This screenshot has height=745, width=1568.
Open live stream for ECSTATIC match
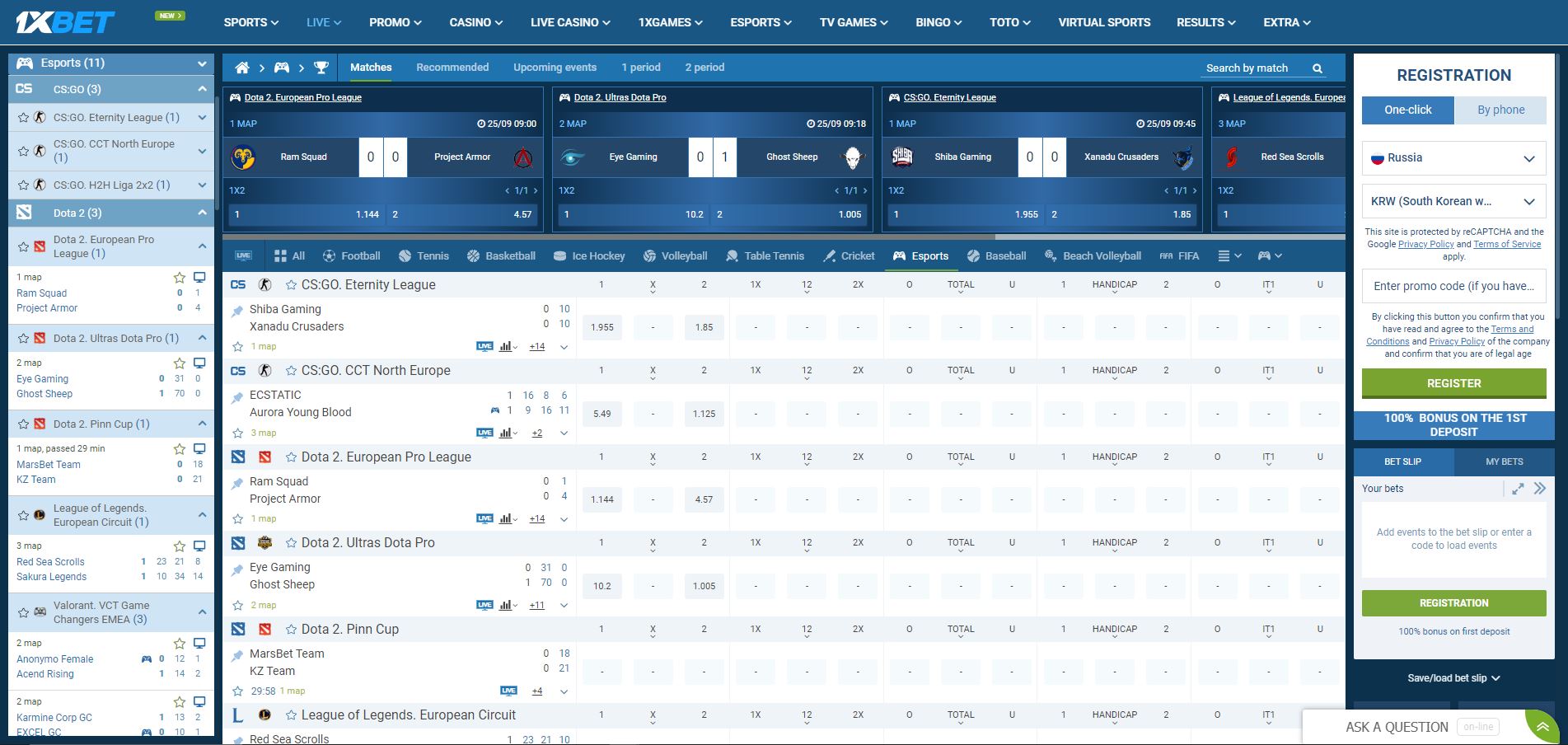point(484,433)
